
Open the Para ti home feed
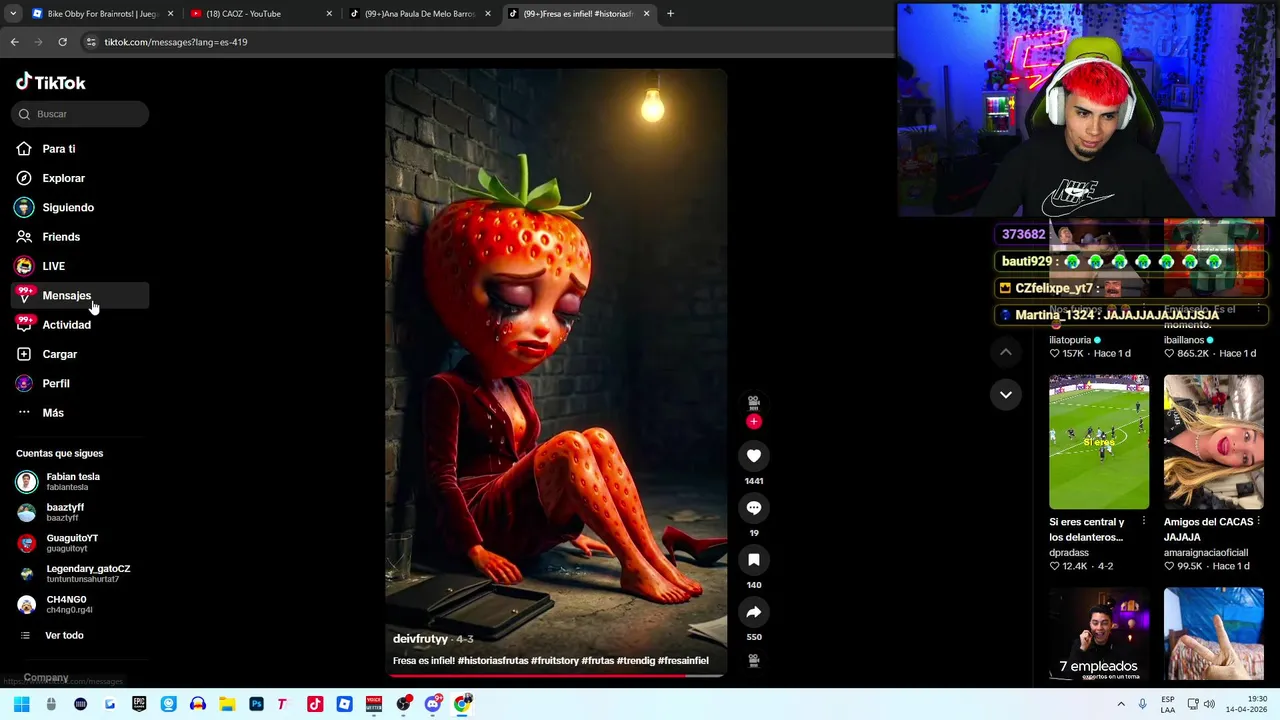[80, 149]
